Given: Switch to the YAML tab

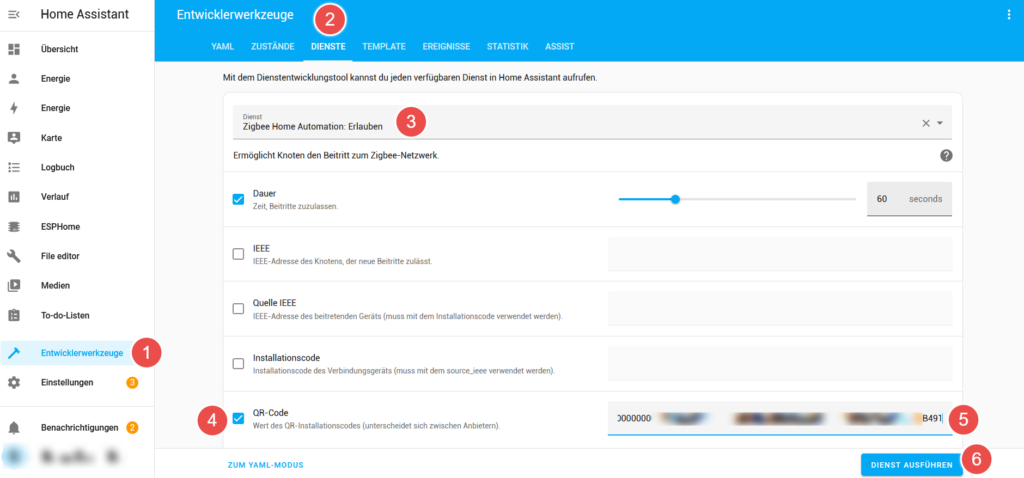Looking at the screenshot, I should tap(223, 46).
